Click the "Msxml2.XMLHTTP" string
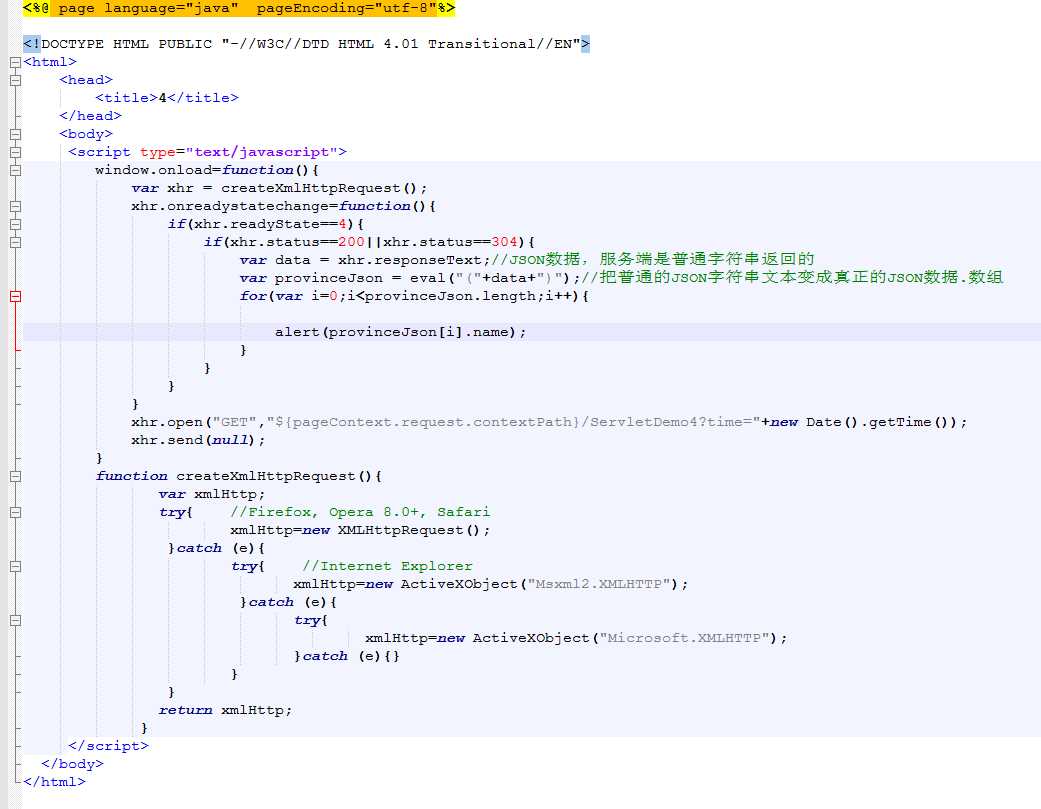The width and height of the screenshot is (1041, 809). pos(598,584)
